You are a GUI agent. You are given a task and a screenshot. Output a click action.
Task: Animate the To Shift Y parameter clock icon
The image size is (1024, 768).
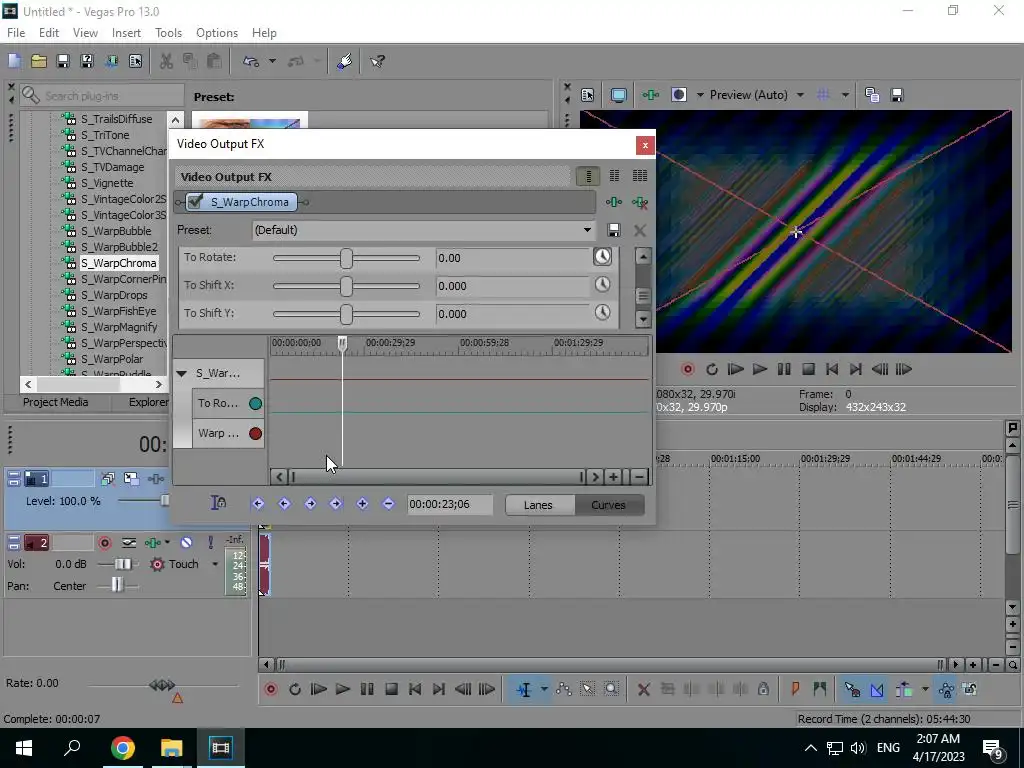(x=602, y=313)
